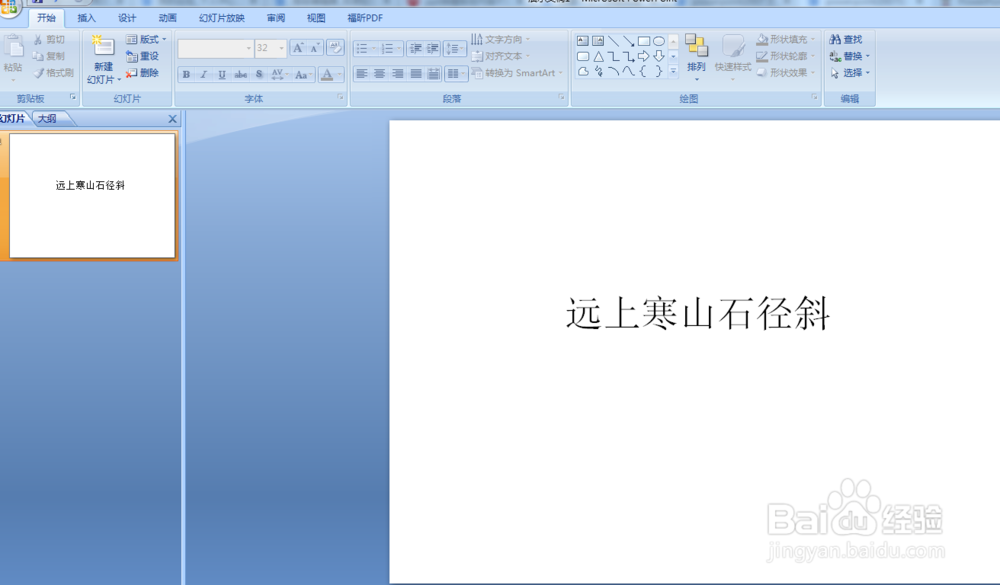Select the Right Arrow block shape
The image size is (1000, 585).
click(x=643, y=56)
